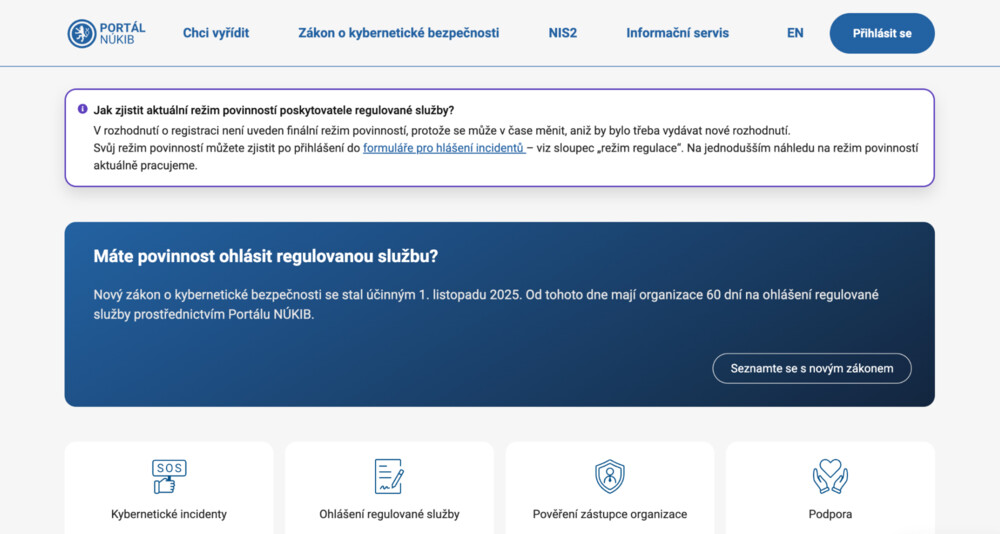Click the Seznamte se s novým zákonem button
The width and height of the screenshot is (1000, 534).
coord(811,368)
